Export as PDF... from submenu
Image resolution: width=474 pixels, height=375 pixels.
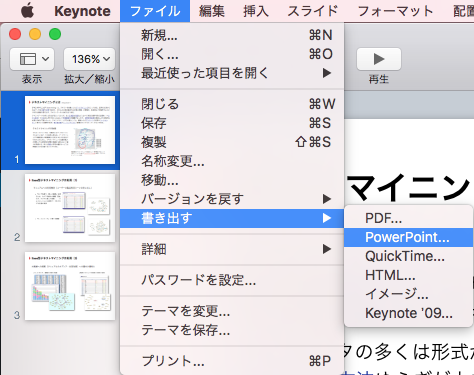point(408,218)
